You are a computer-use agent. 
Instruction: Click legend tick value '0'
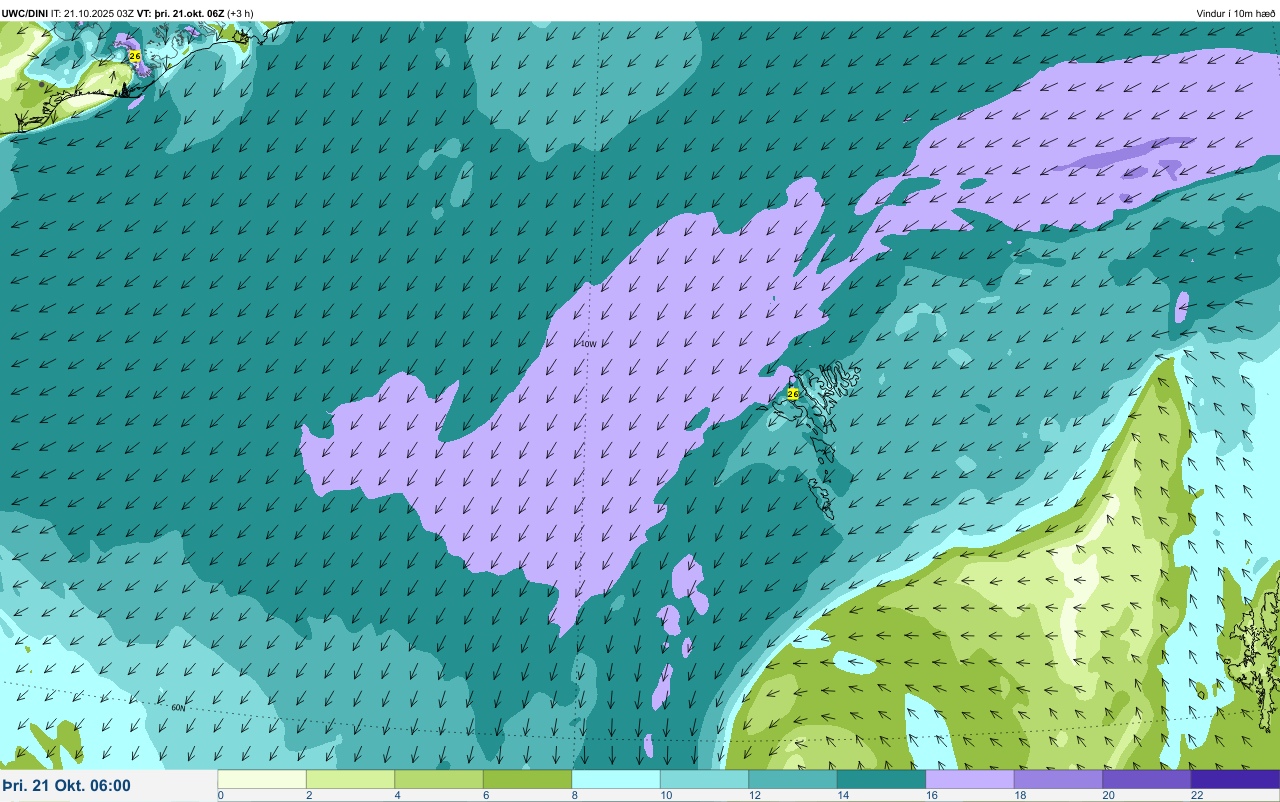(x=220, y=795)
